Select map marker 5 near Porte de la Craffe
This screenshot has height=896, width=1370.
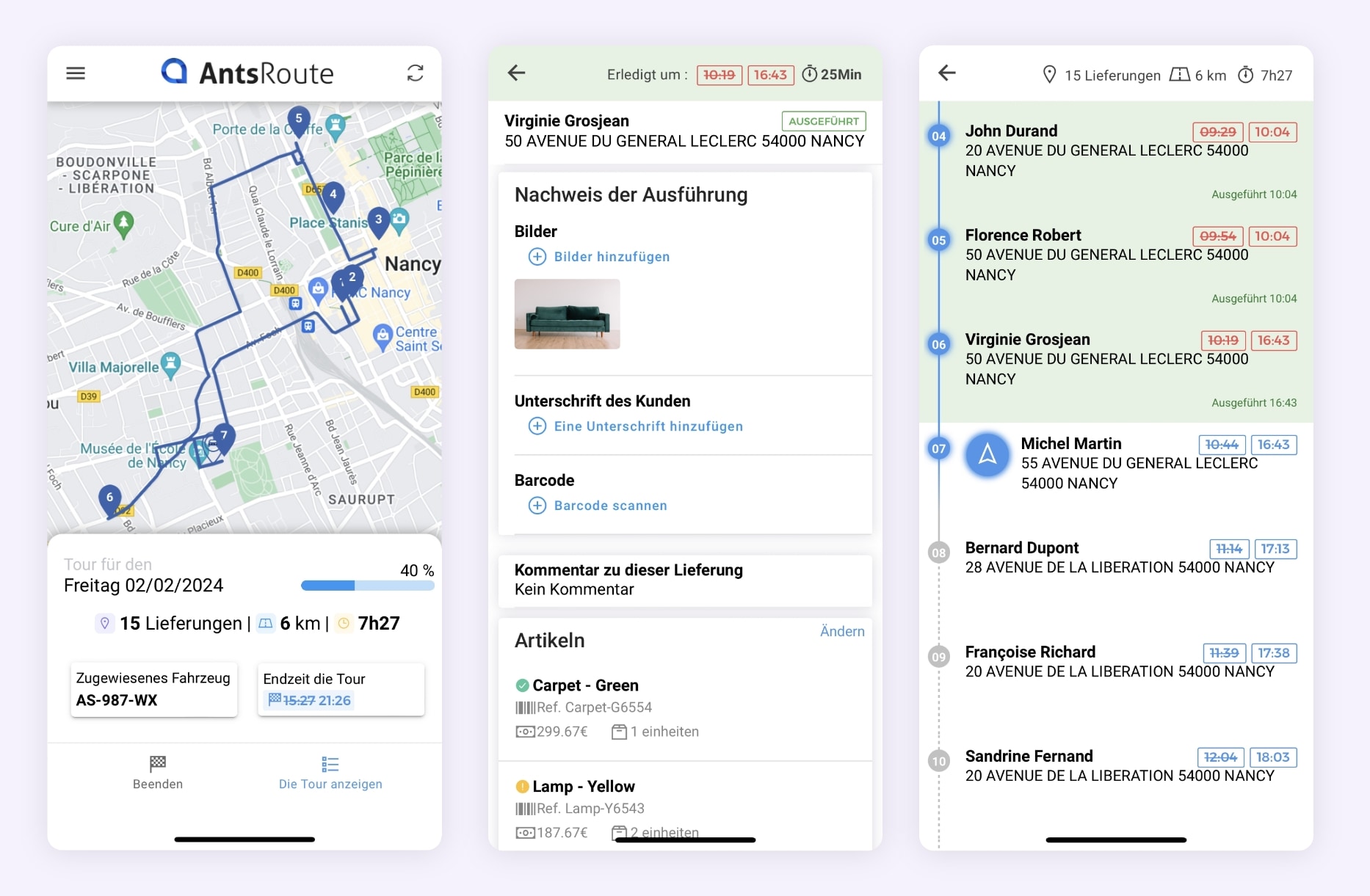pyautogui.click(x=299, y=119)
